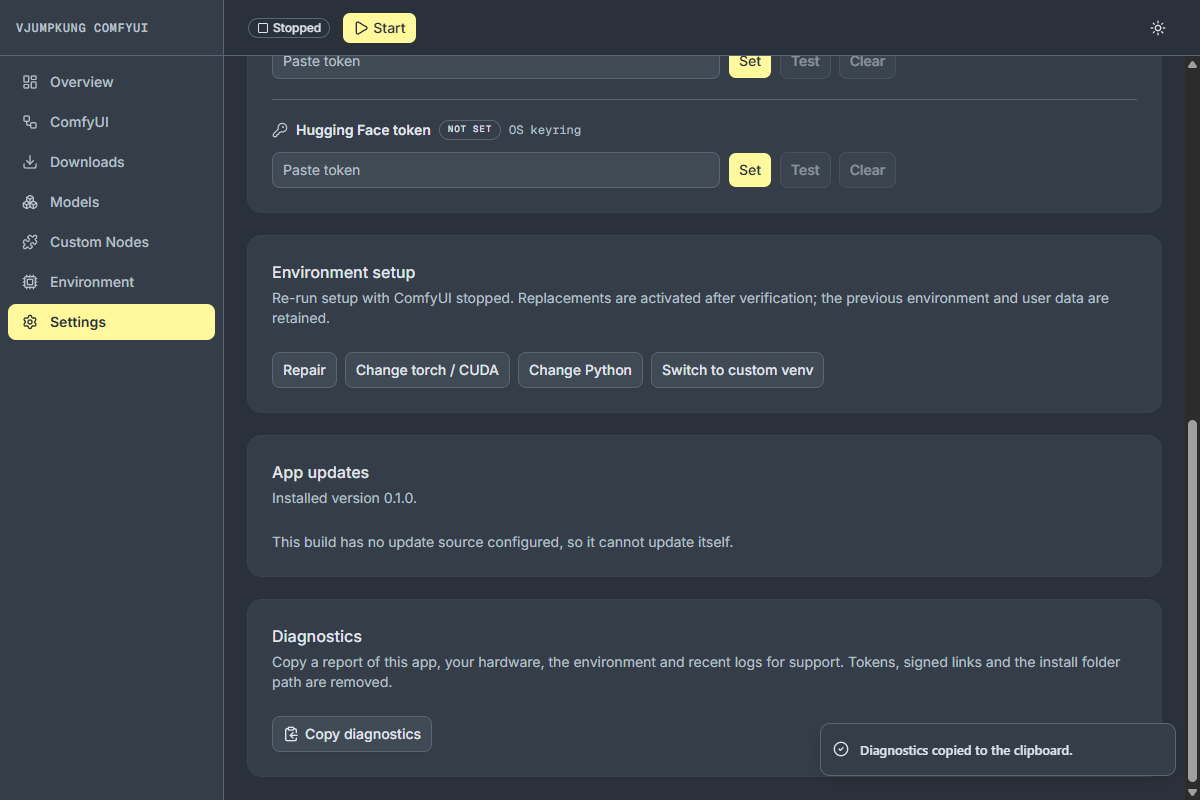Clear the Hugging Face token
This screenshot has height=800, width=1200.
867,170
